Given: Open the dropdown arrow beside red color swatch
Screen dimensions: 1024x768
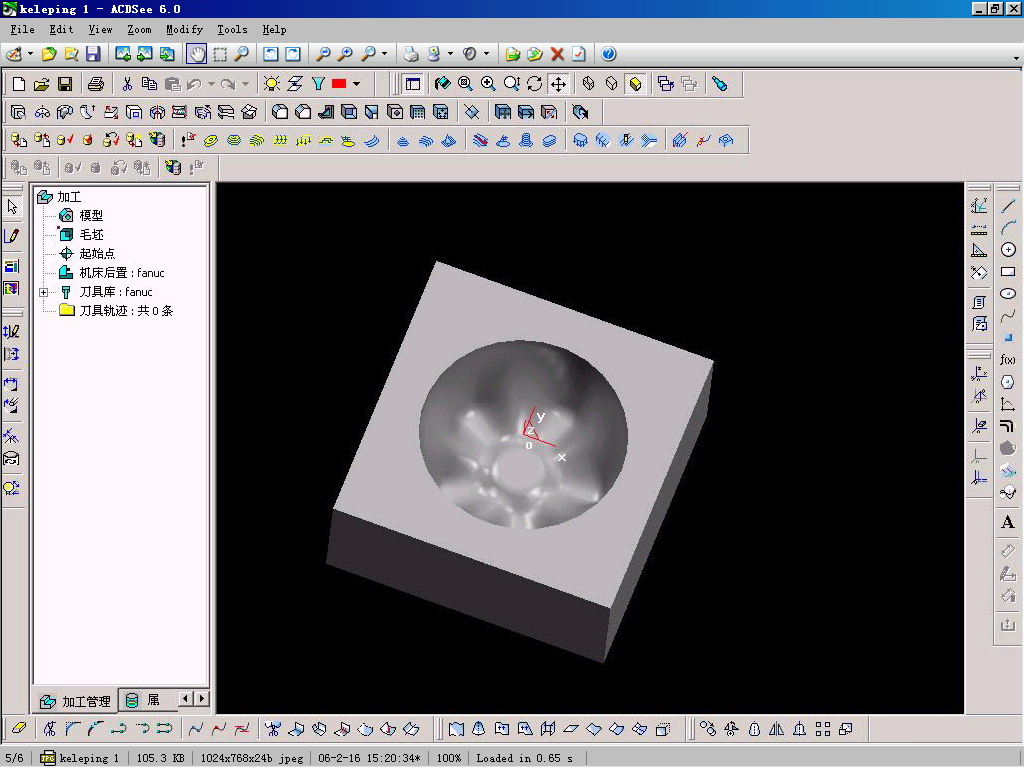Looking at the screenshot, I should pyautogui.click(x=357, y=84).
